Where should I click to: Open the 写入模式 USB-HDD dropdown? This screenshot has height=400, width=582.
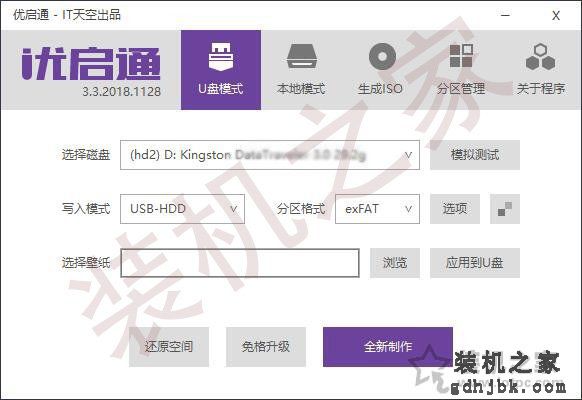point(182,209)
